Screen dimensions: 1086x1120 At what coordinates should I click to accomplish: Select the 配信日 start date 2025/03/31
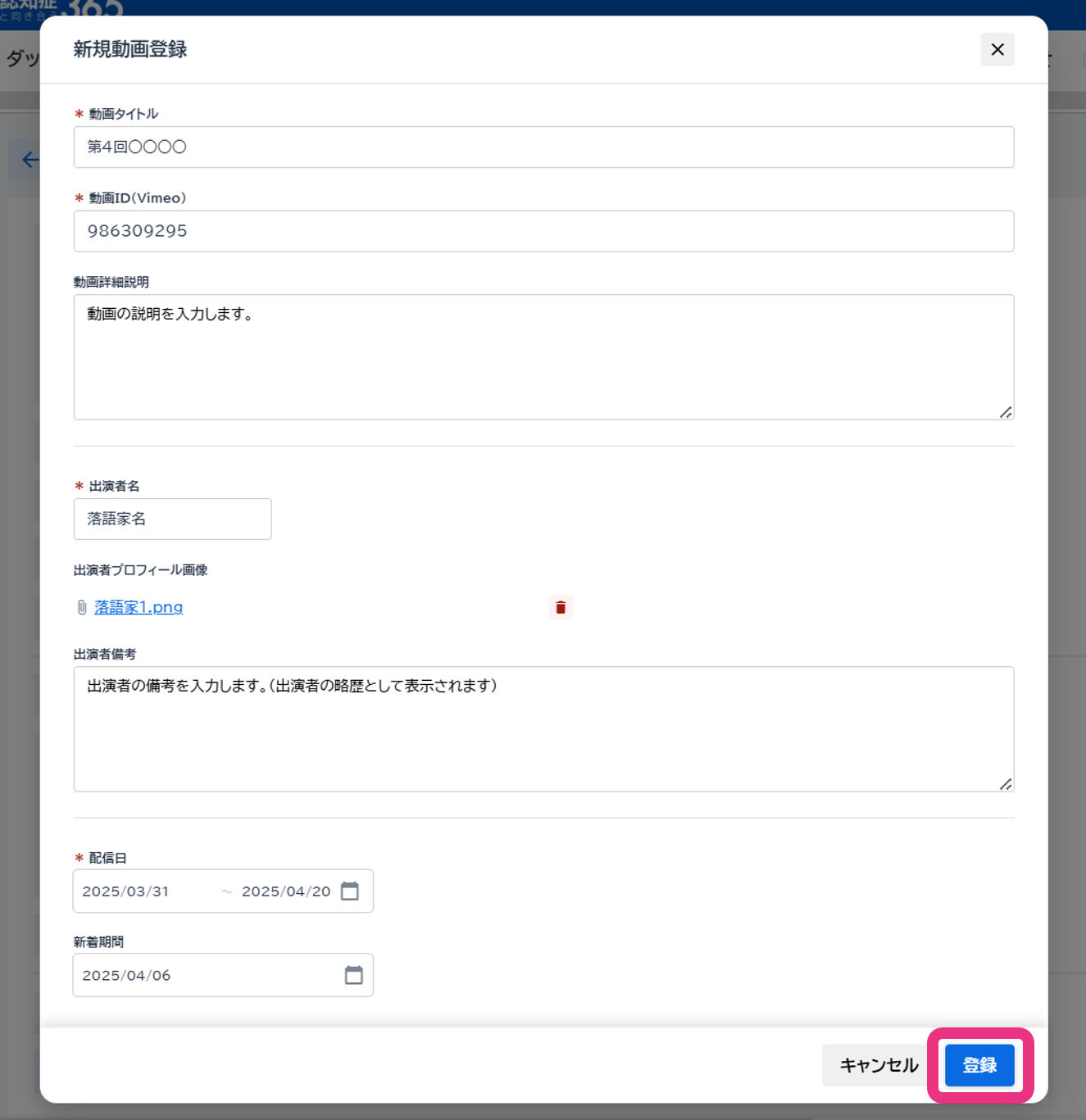click(x=126, y=891)
